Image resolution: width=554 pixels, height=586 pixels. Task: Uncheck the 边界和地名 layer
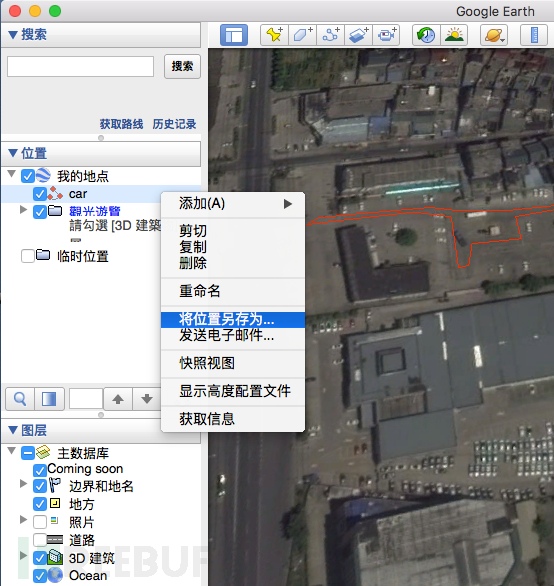coord(40,486)
